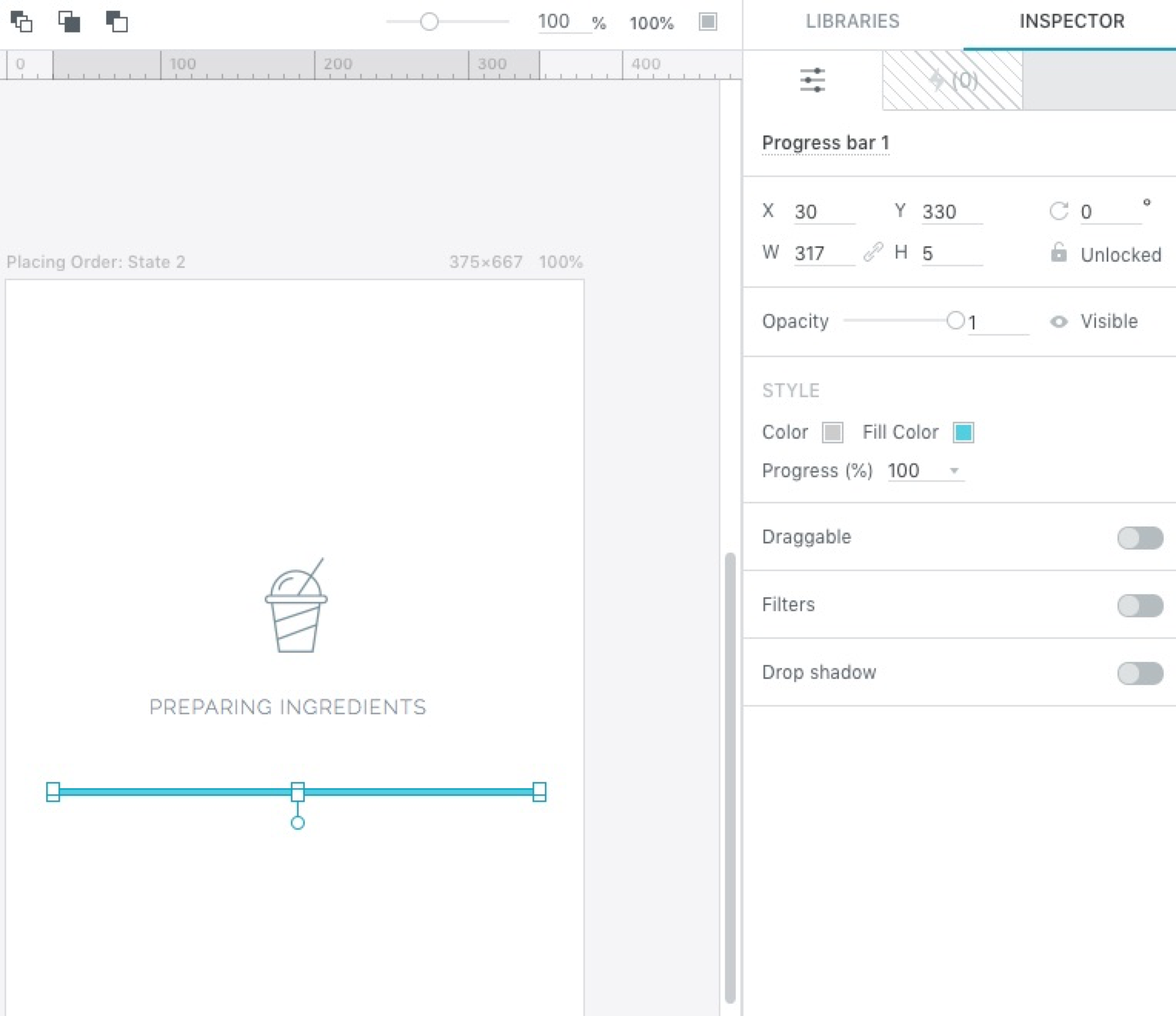The width and height of the screenshot is (1176, 1016).
Task: Click the Progress bar 1 name field
Action: [x=826, y=143]
